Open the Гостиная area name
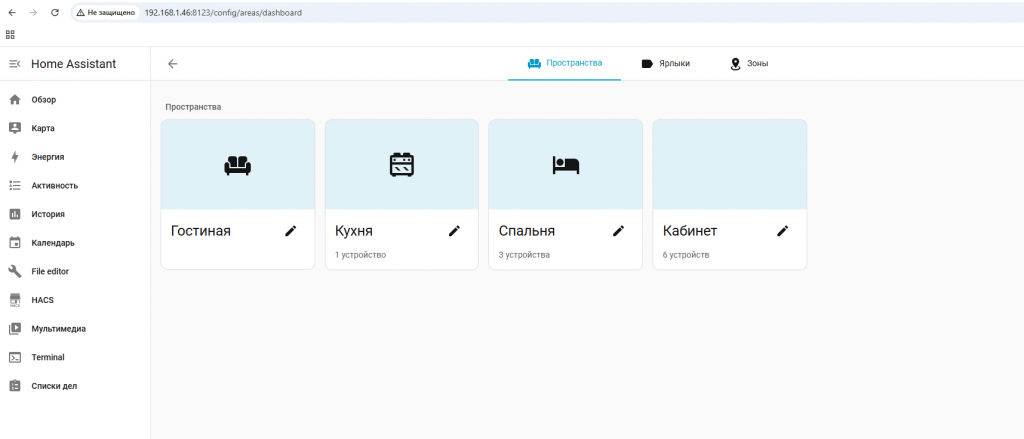 (x=200, y=231)
